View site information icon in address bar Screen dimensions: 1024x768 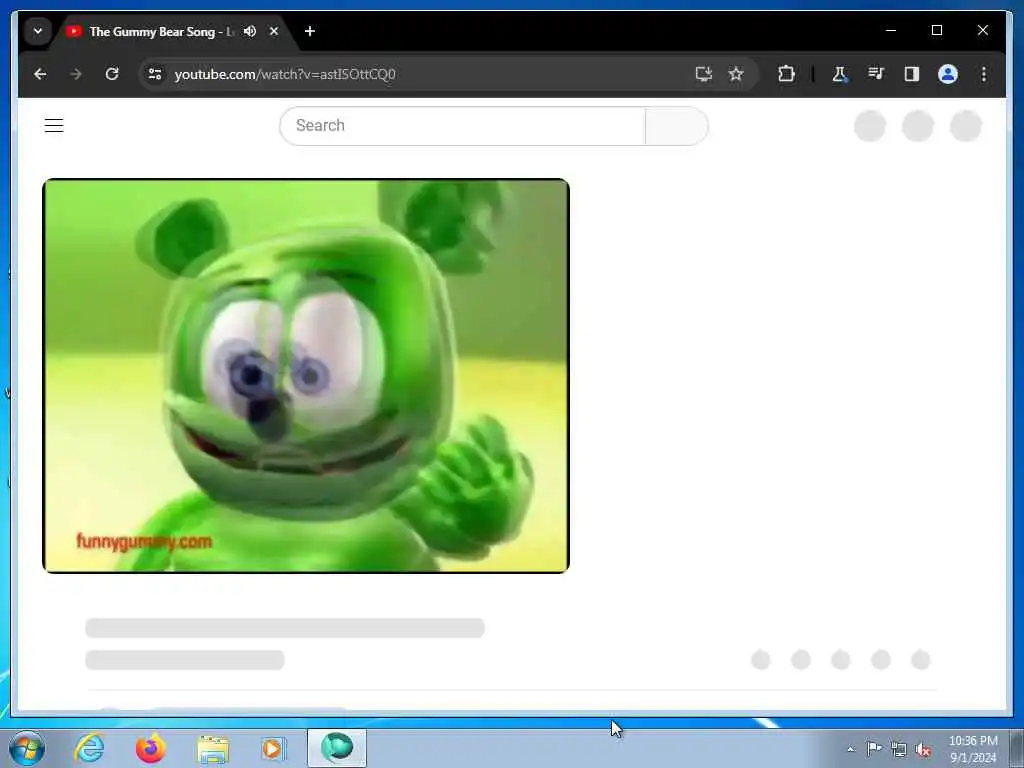pyautogui.click(x=155, y=74)
